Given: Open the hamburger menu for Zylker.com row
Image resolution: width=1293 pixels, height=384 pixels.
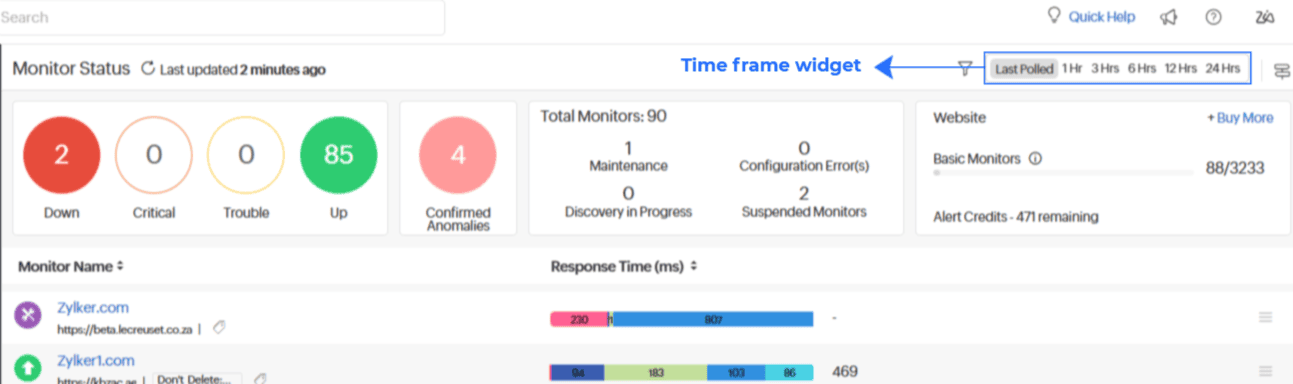Looking at the screenshot, I should tap(1265, 318).
